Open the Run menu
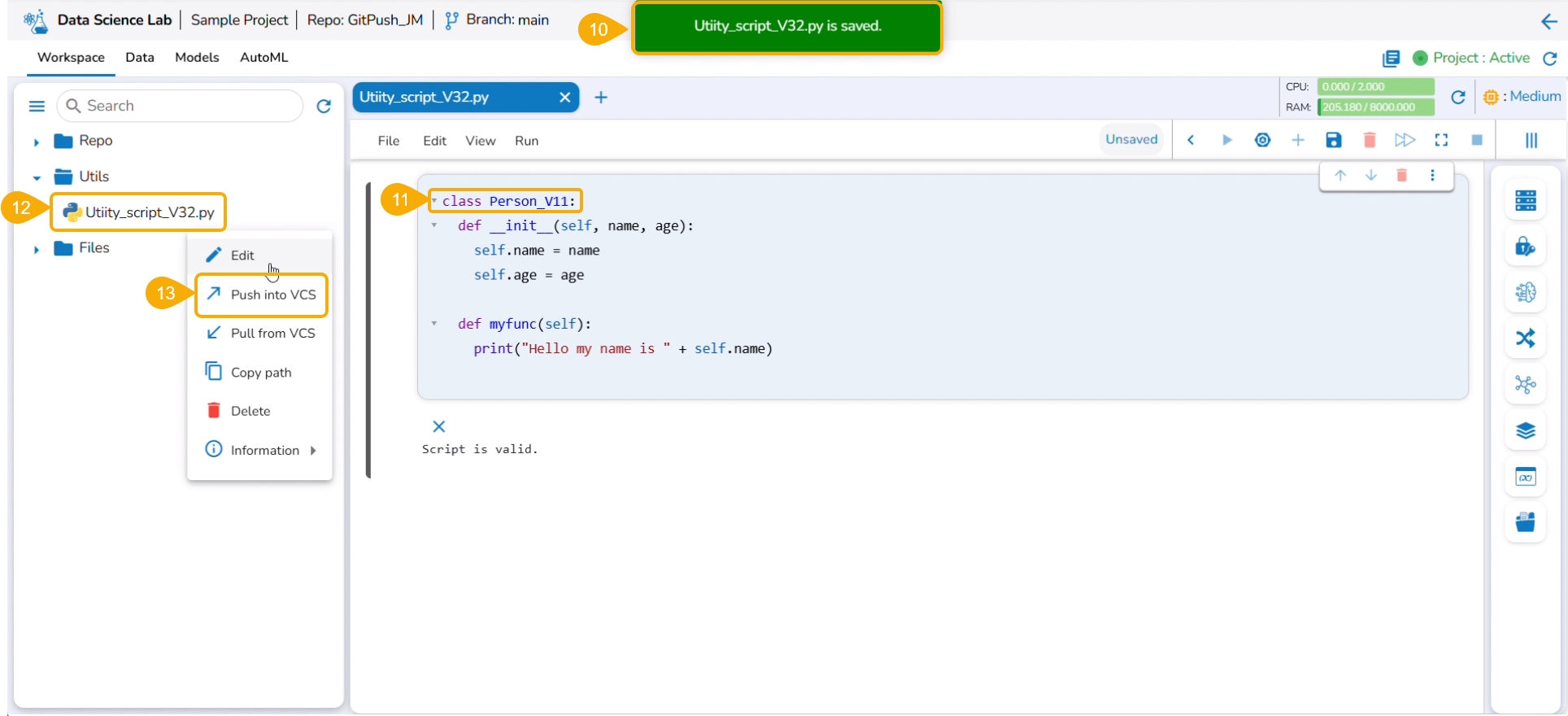Image resolution: width=1568 pixels, height=716 pixels. tap(526, 141)
